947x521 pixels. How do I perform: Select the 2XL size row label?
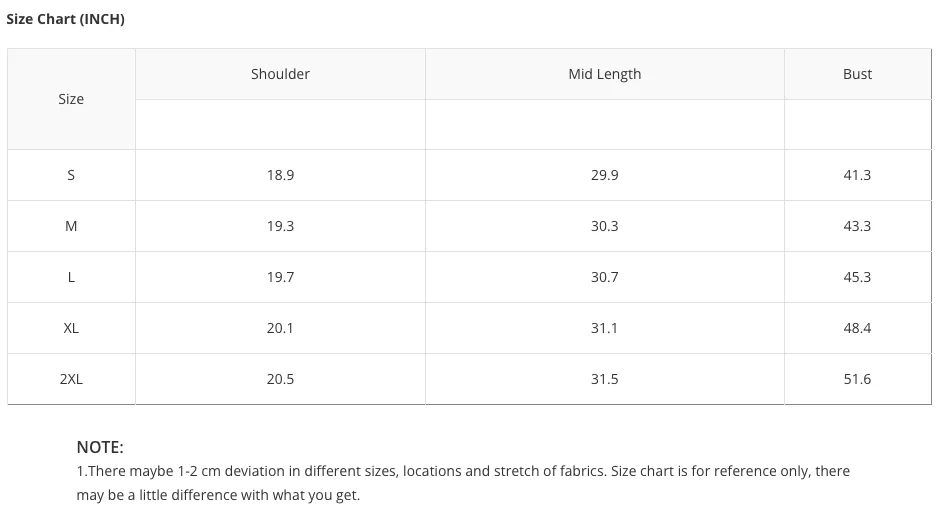pyautogui.click(x=71, y=379)
